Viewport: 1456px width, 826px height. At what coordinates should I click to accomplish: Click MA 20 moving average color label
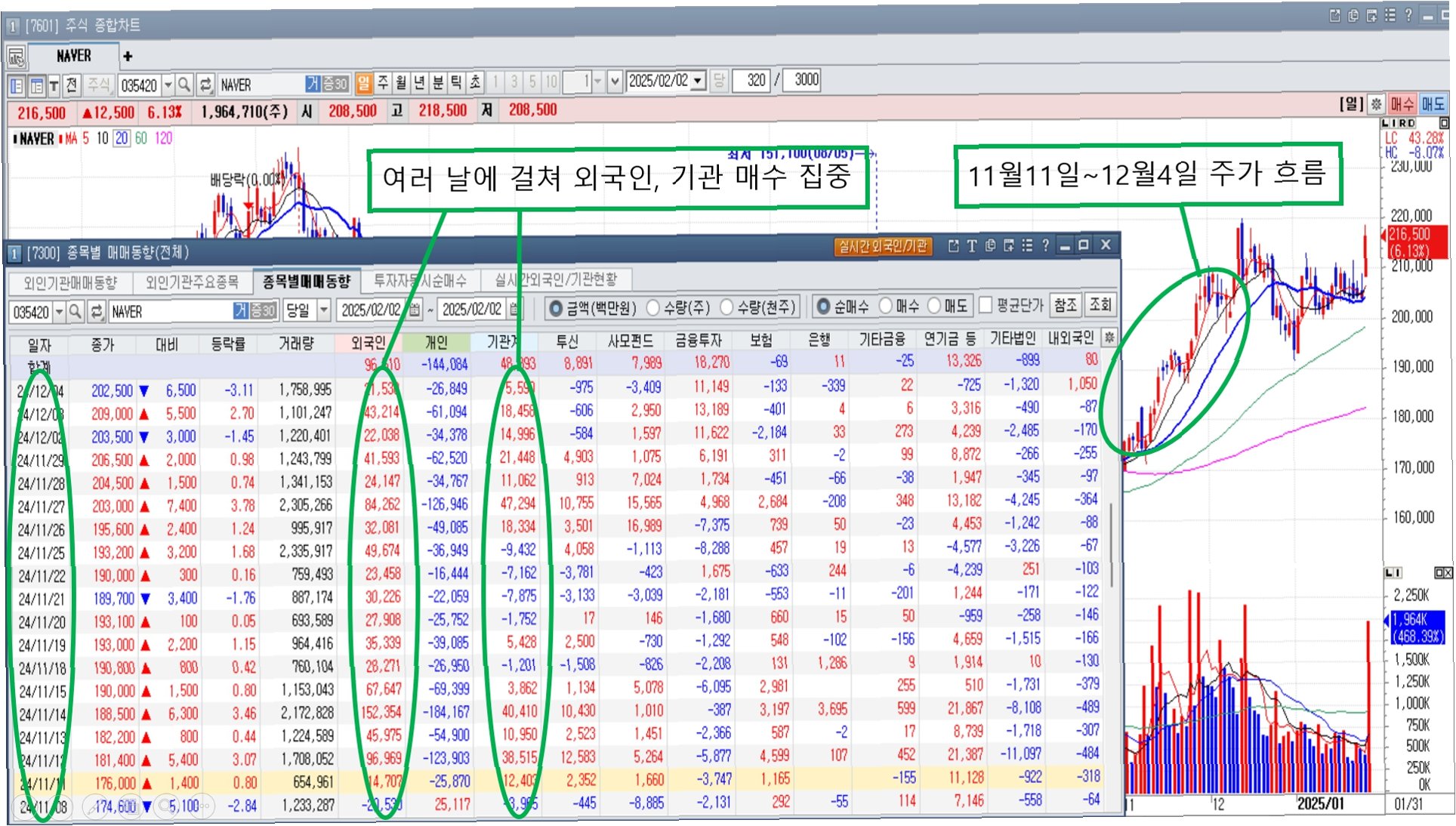click(121, 138)
